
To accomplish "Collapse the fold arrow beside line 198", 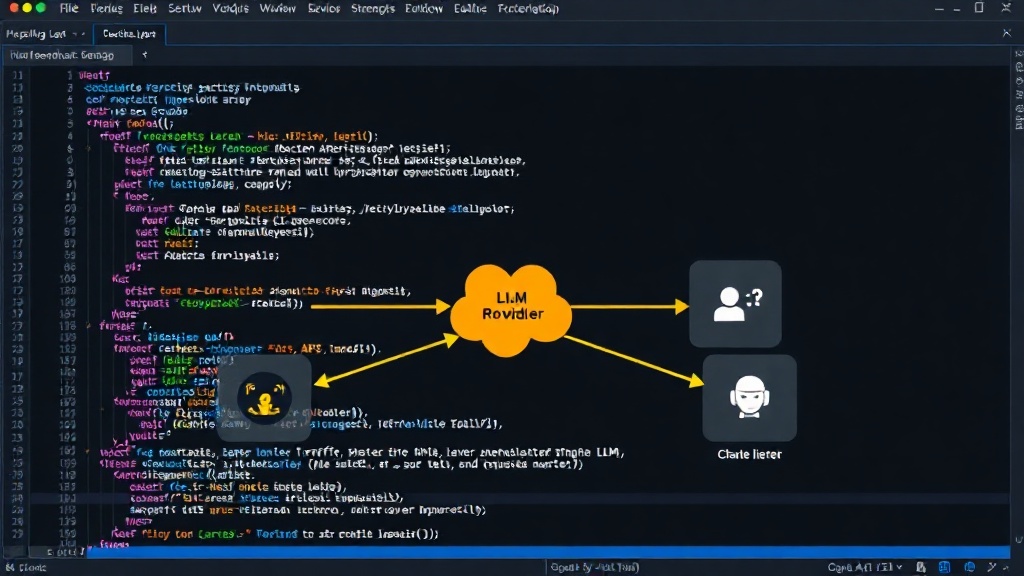I will point(88,325).
